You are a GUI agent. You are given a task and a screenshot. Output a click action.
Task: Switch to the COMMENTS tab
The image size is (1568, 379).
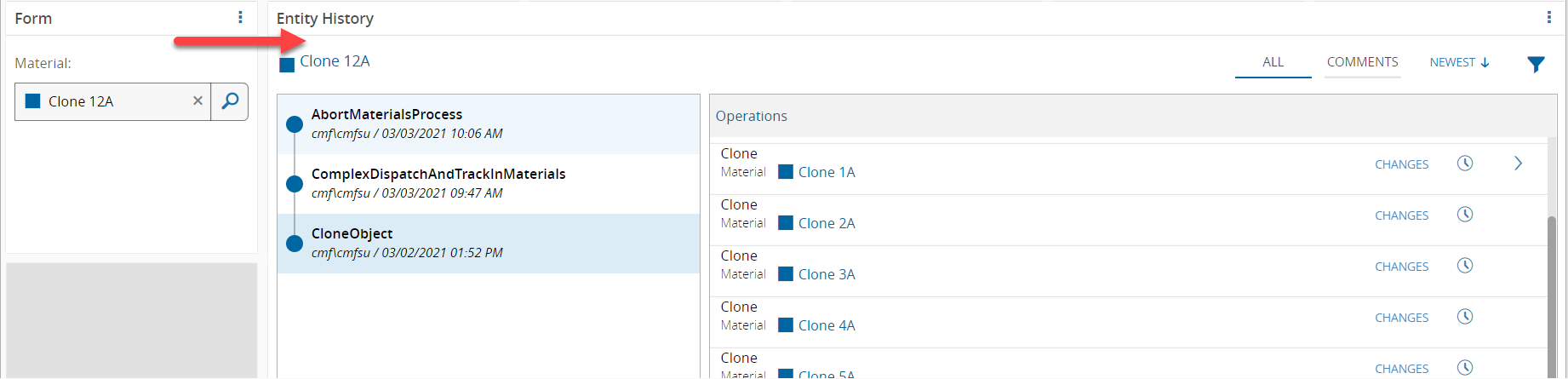(x=1362, y=62)
